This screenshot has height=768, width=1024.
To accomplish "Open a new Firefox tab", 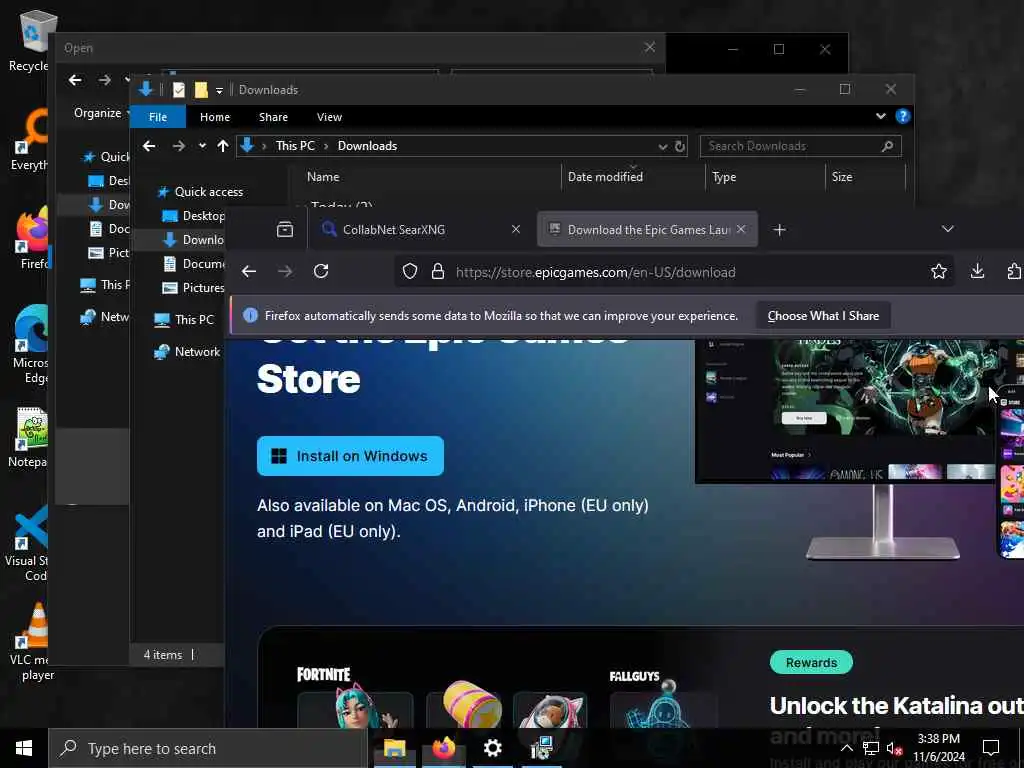I will pyautogui.click(x=779, y=229).
